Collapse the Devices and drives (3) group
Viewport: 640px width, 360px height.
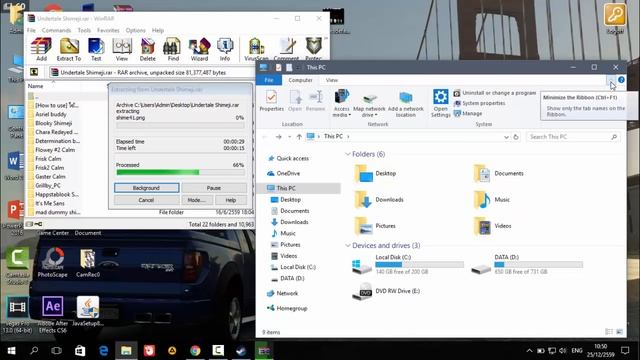[348, 246]
